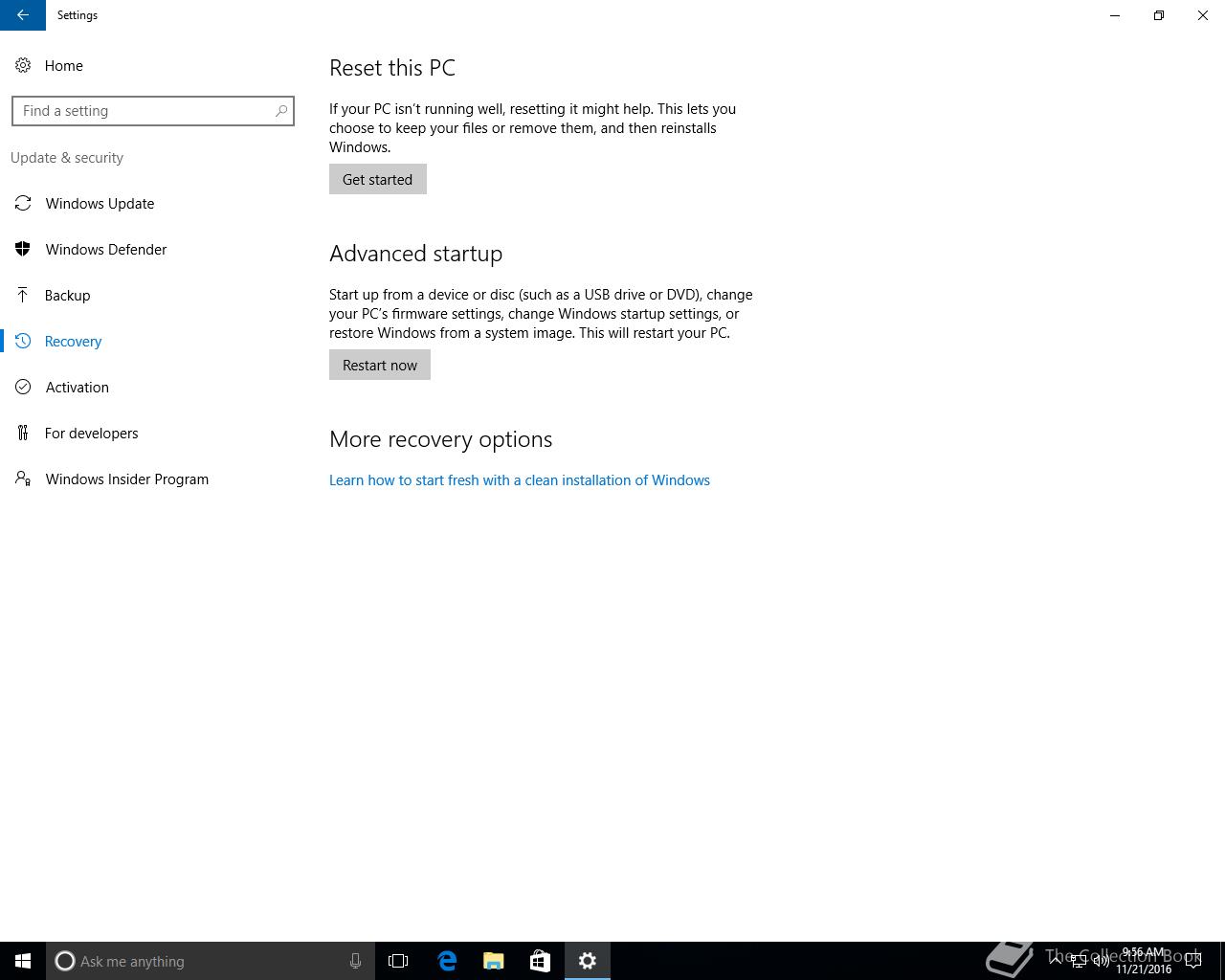
Task: Open the clock showing 9:56 AM
Action: click(1144, 961)
